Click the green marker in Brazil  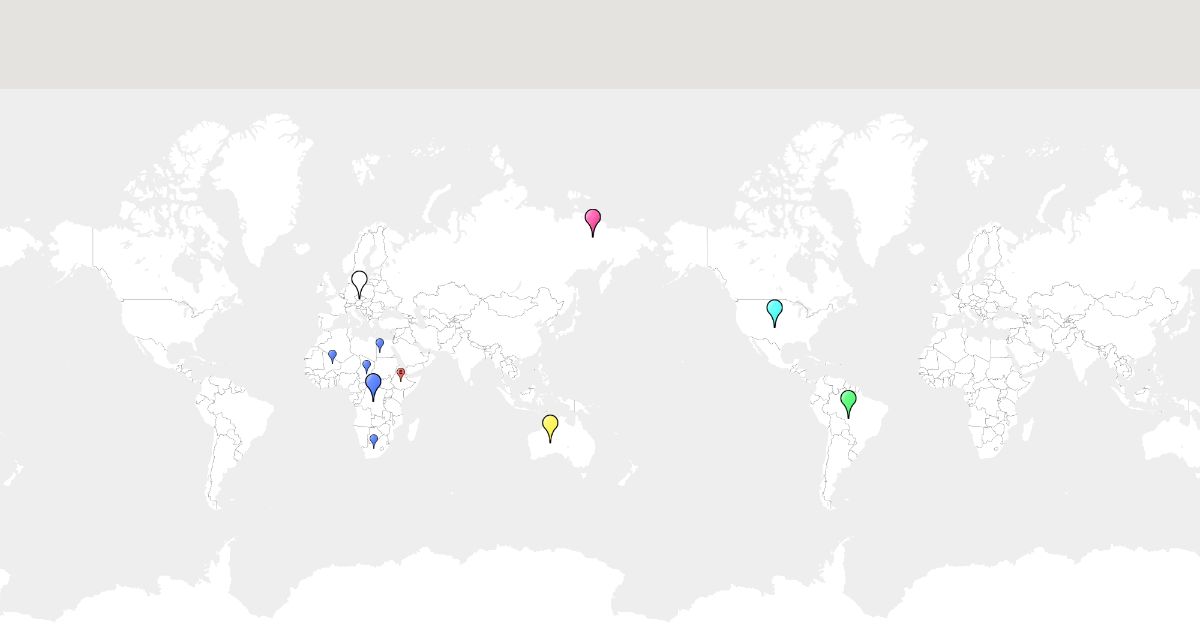tap(848, 403)
